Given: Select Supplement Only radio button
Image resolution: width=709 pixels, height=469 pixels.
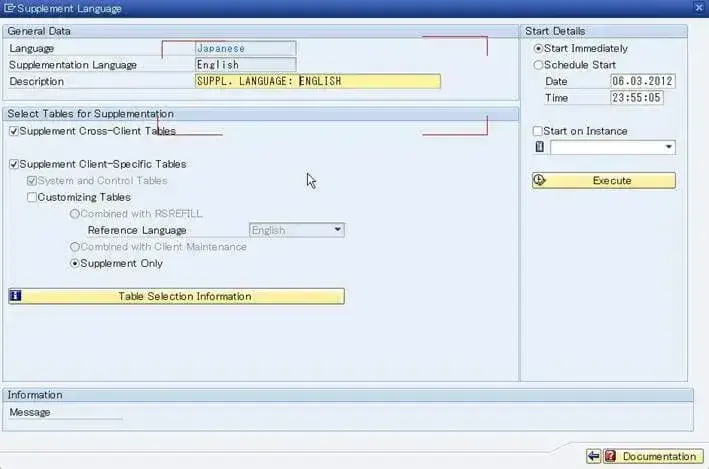Looking at the screenshot, I should tap(75, 263).
